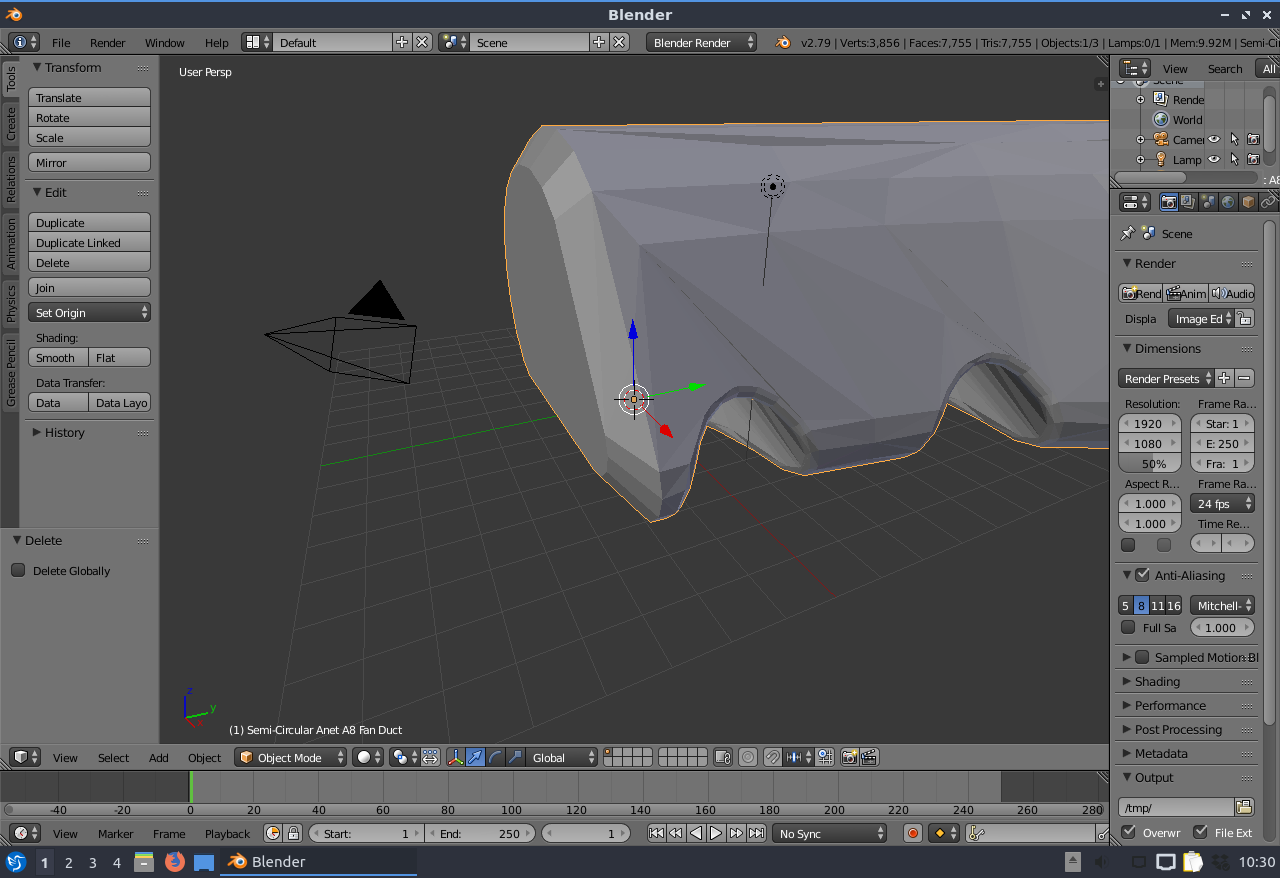Open the Render menu in top bar

108,42
